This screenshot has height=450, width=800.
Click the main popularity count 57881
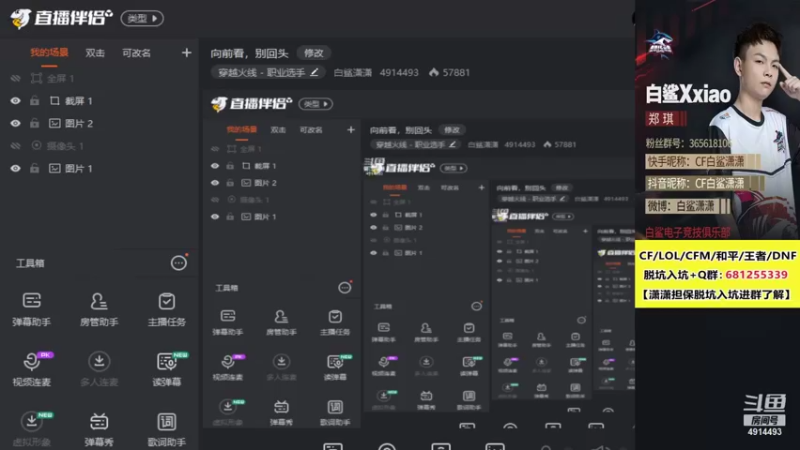point(456,72)
